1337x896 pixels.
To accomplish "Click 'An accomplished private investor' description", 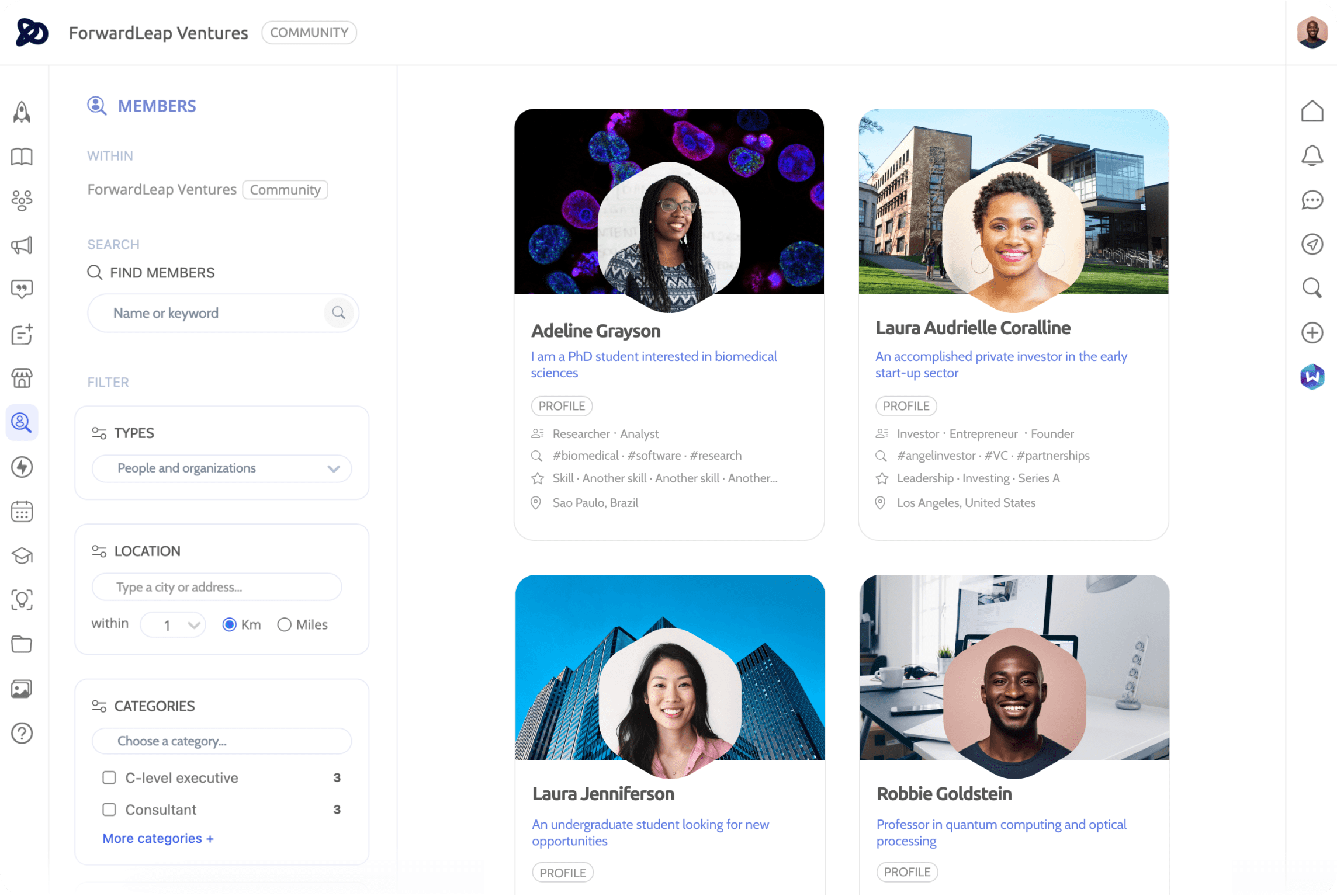I will point(1001,364).
